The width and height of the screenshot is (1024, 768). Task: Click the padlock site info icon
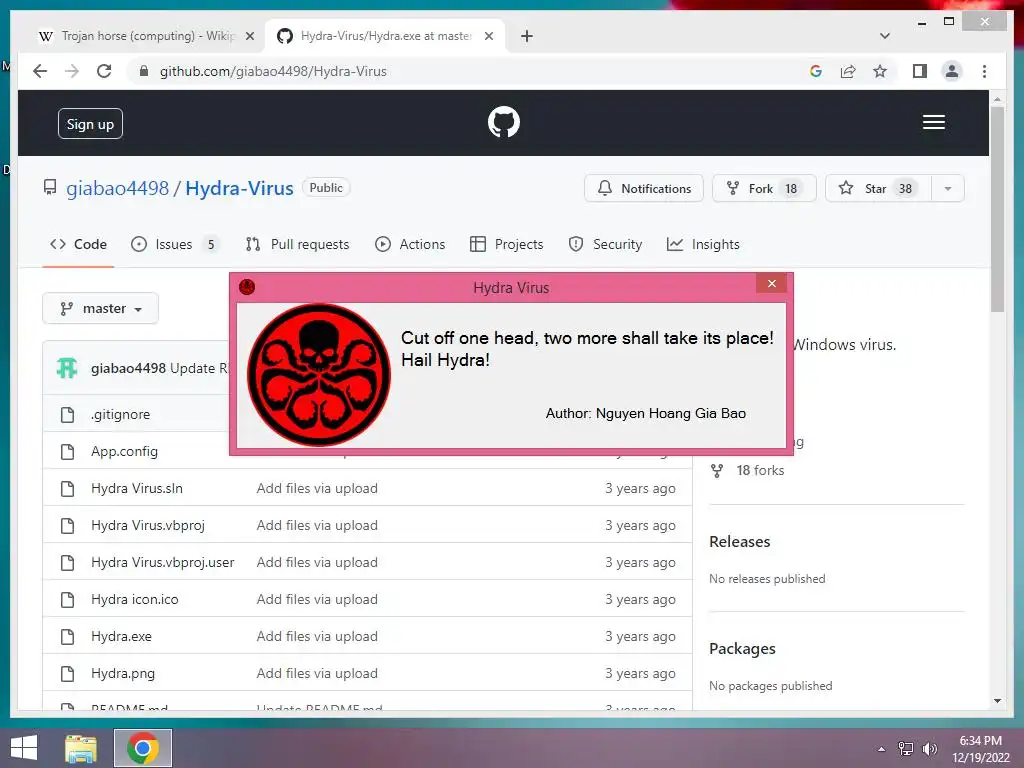[144, 71]
